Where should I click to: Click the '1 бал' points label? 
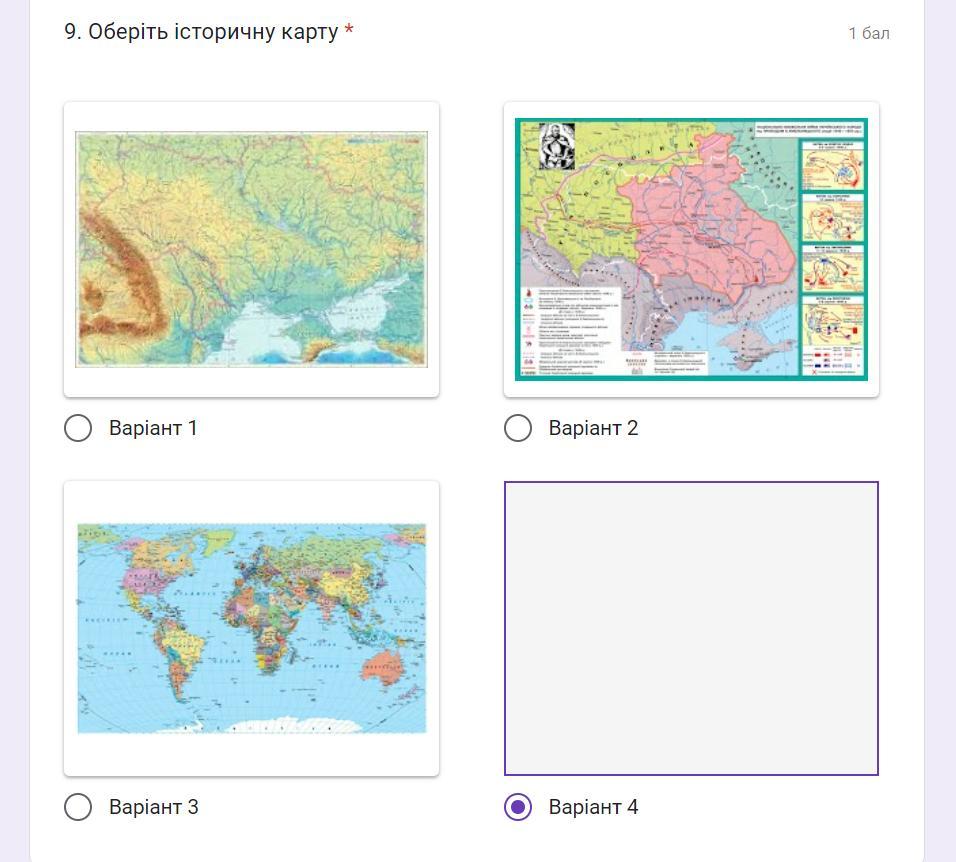click(868, 33)
